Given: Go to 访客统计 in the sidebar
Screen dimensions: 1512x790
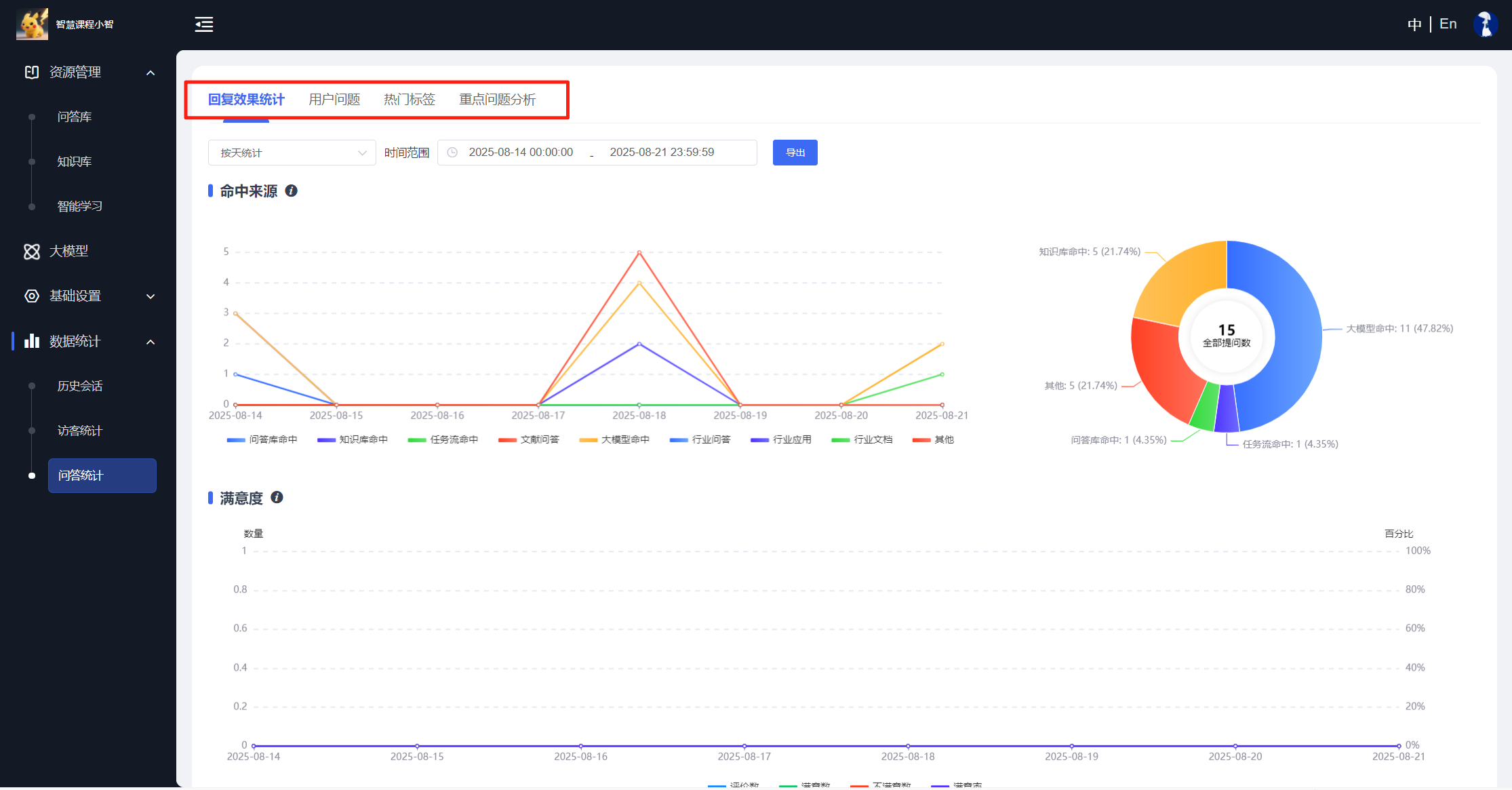Looking at the screenshot, I should 80,431.
